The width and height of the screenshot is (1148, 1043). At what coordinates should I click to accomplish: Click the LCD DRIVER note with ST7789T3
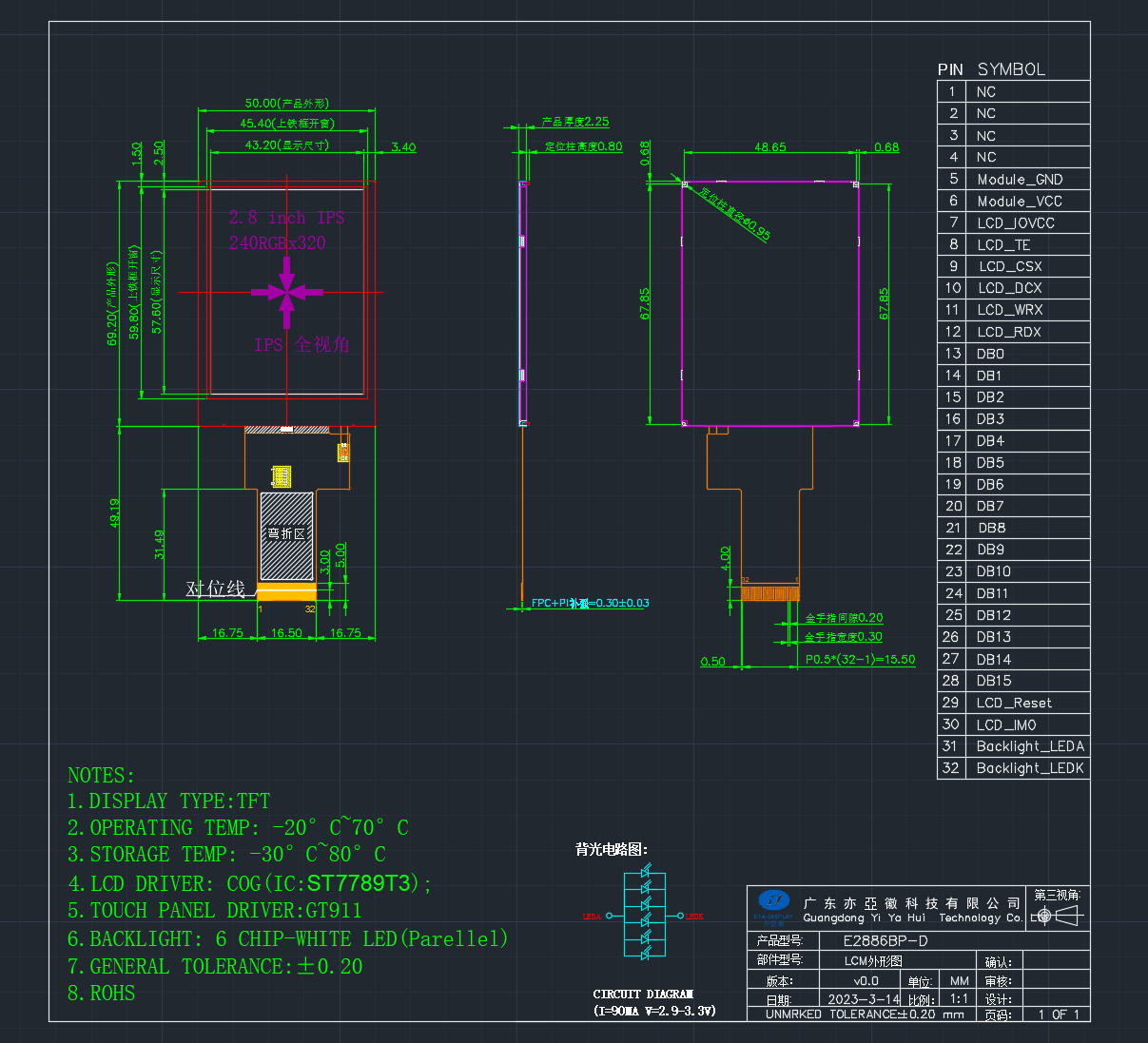coord(250,883)
